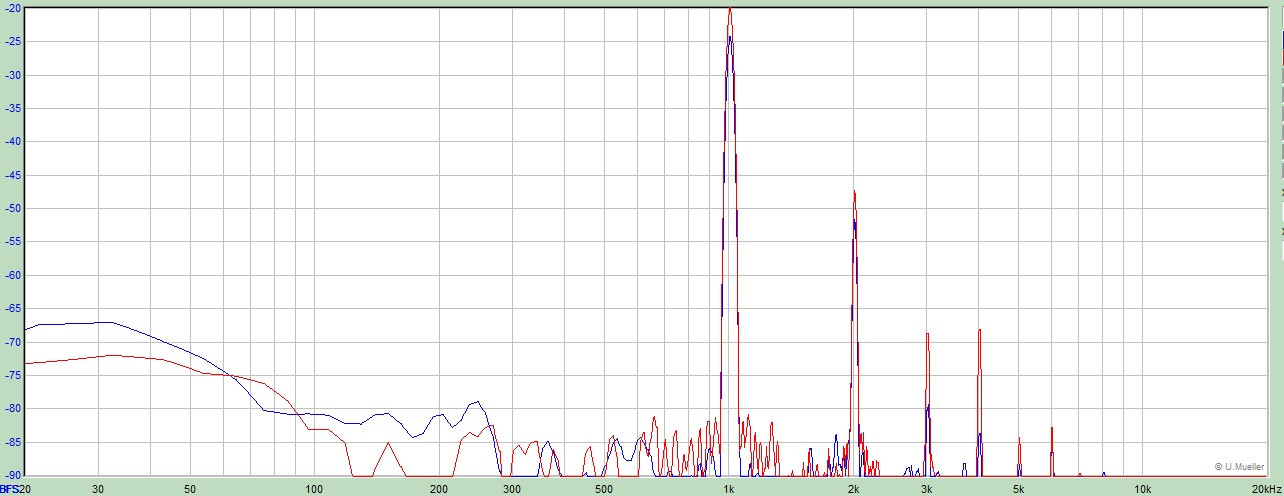Click the 1k frequency axis label

[x=729, y=489]
